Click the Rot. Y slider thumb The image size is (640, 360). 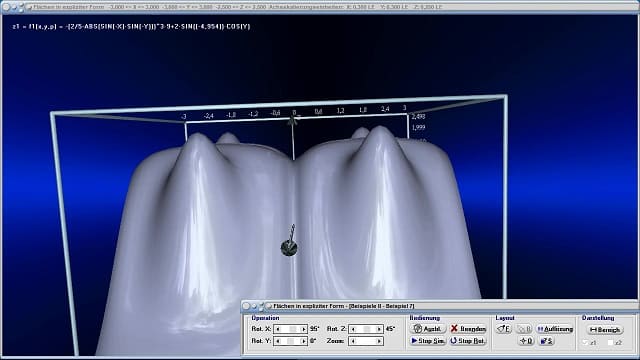(290, 341)
